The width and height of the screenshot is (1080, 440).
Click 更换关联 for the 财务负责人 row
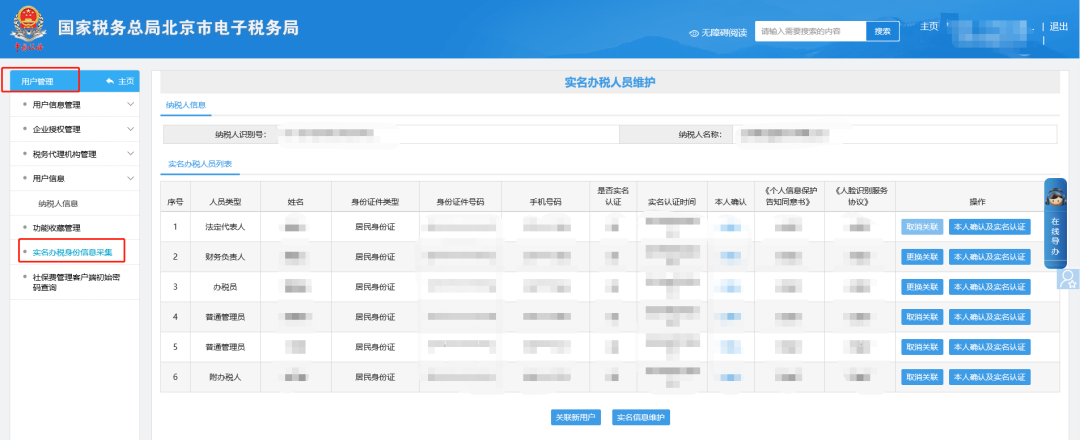[x=921, y=257]
